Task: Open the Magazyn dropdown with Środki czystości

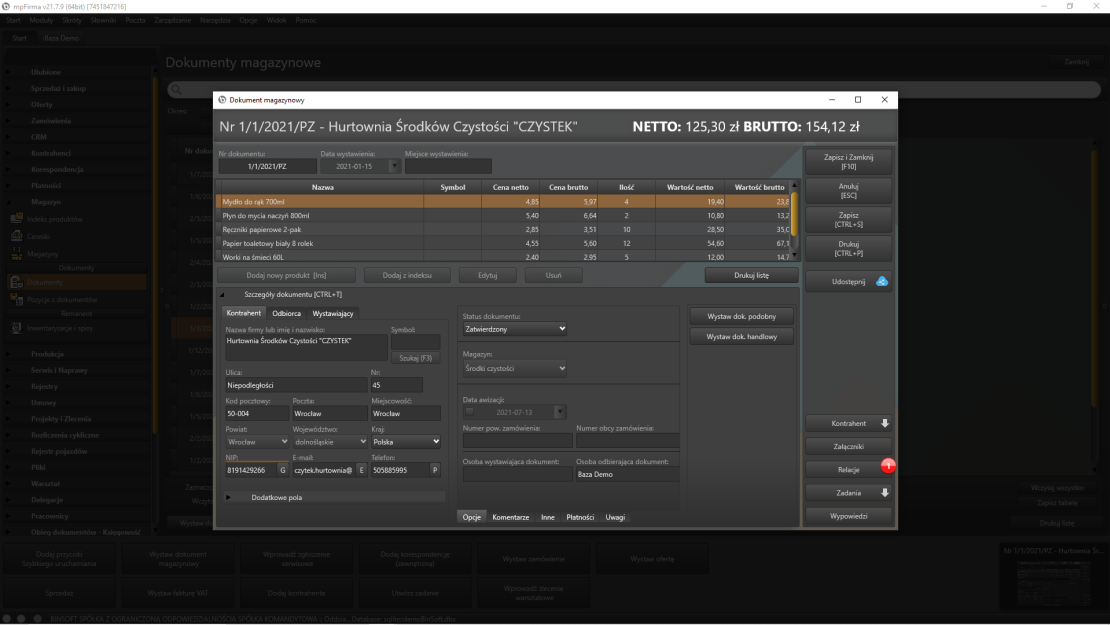Action: pos(515,368)
